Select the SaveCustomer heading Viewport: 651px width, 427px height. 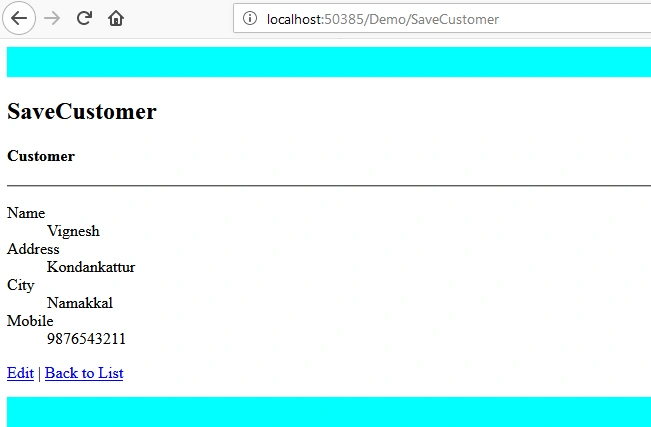82,111
